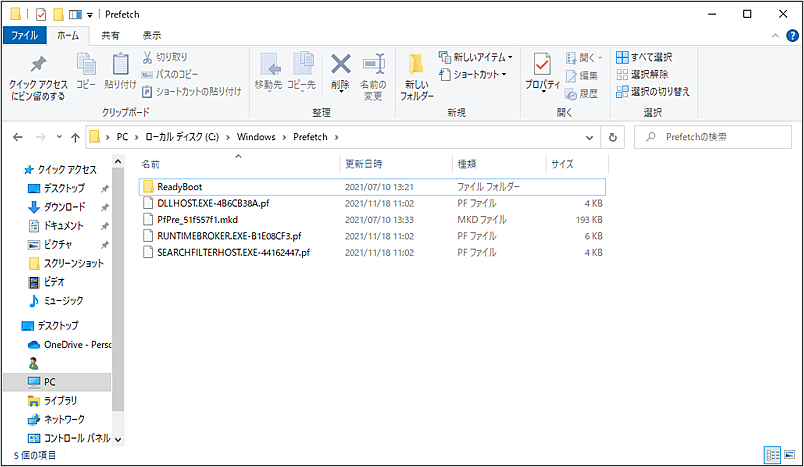Click navigation pane scrollbar up arrow
804x467 pixels.
(118, 162)
